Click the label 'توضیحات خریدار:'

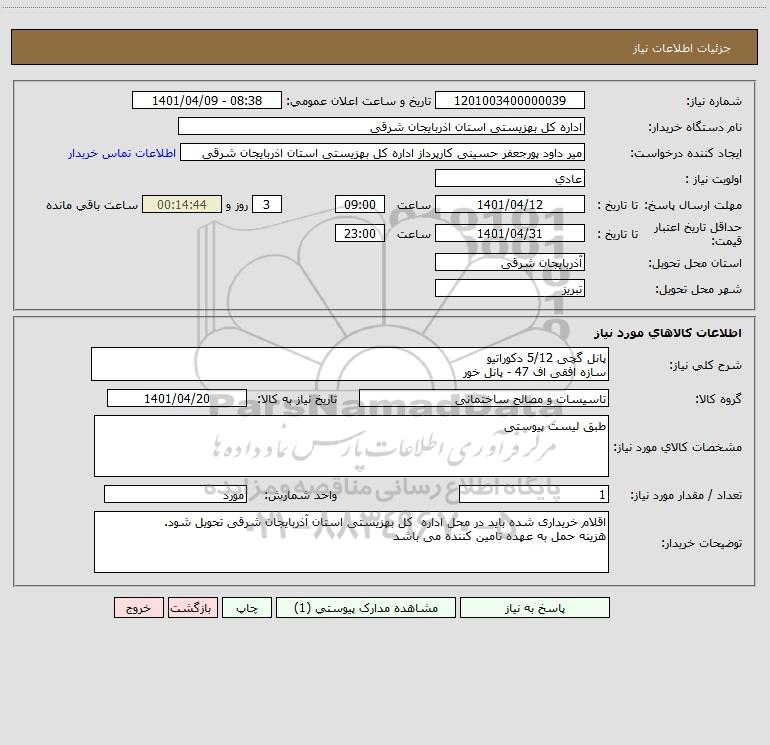(x=701, y=544)
